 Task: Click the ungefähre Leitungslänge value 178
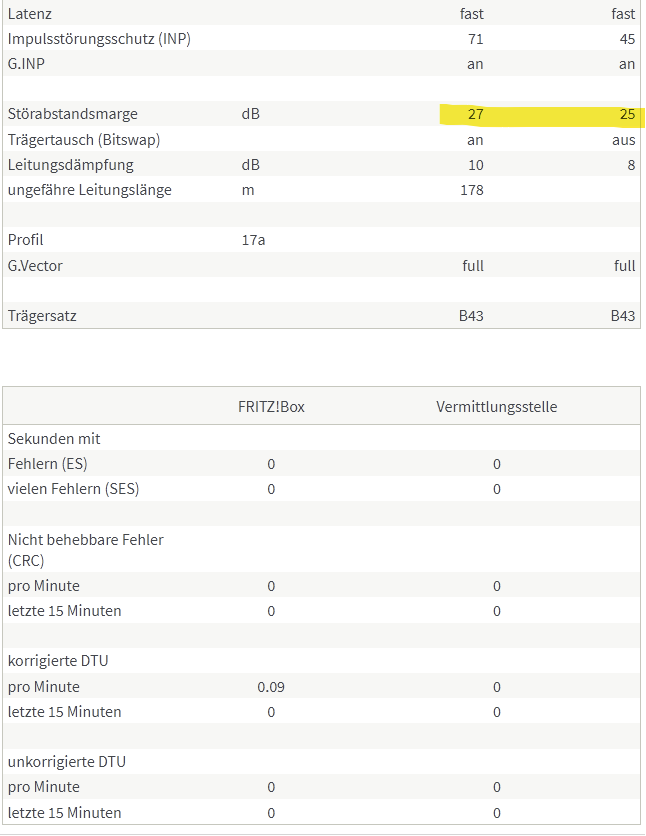point(472,190)
